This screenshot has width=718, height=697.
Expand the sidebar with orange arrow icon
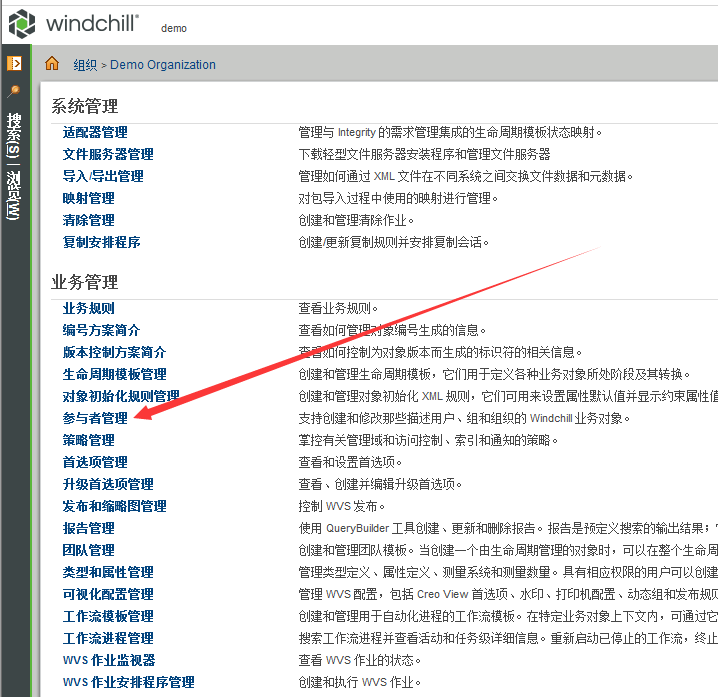[x=14, y=63]
